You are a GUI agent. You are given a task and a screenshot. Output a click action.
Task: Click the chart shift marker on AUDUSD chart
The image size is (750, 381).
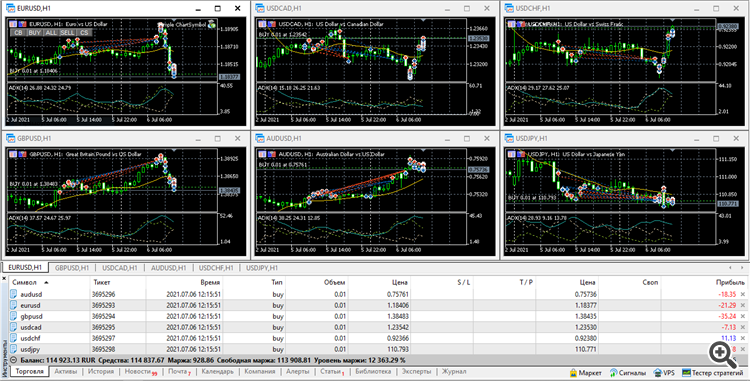pos(423,151)
